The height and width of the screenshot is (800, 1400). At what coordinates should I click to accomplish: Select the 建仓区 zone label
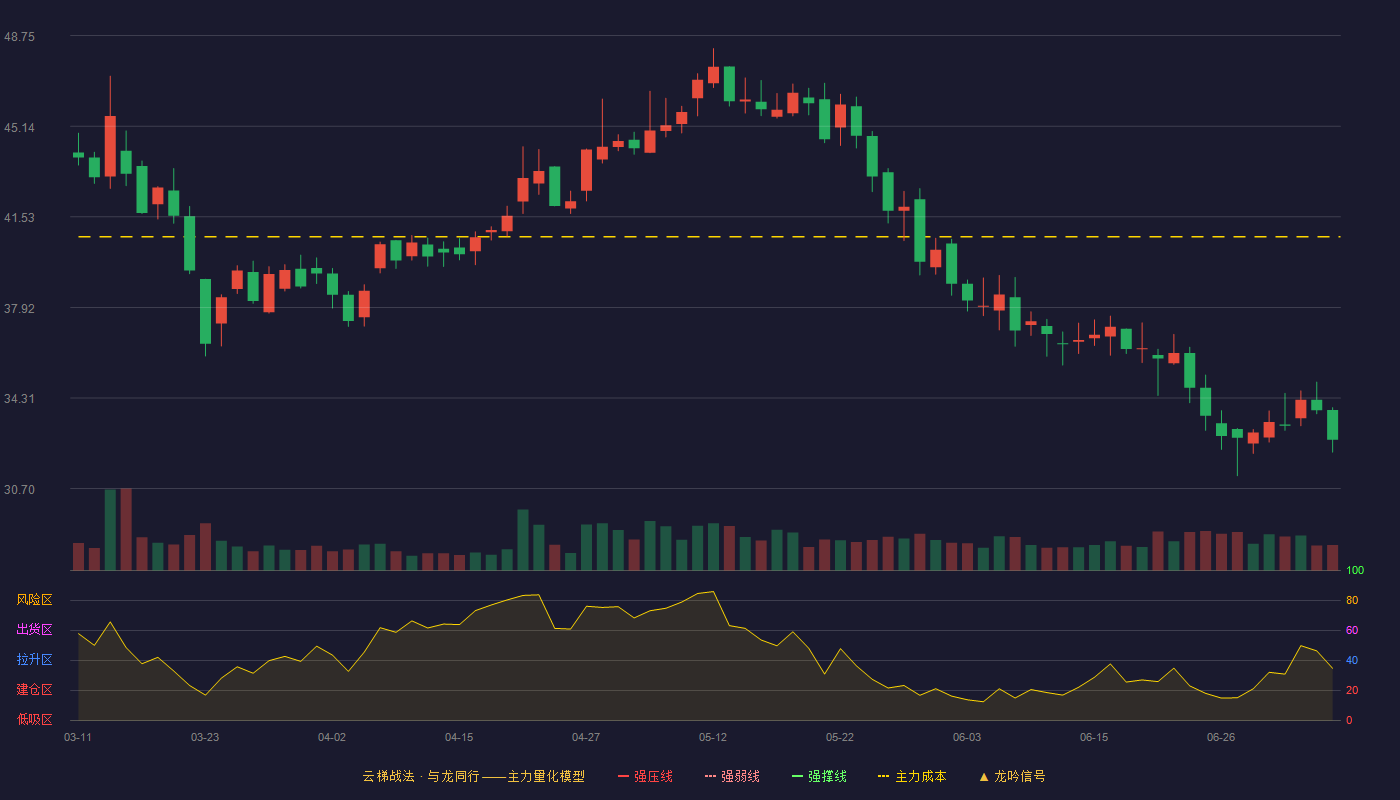(x=34, y=690)
